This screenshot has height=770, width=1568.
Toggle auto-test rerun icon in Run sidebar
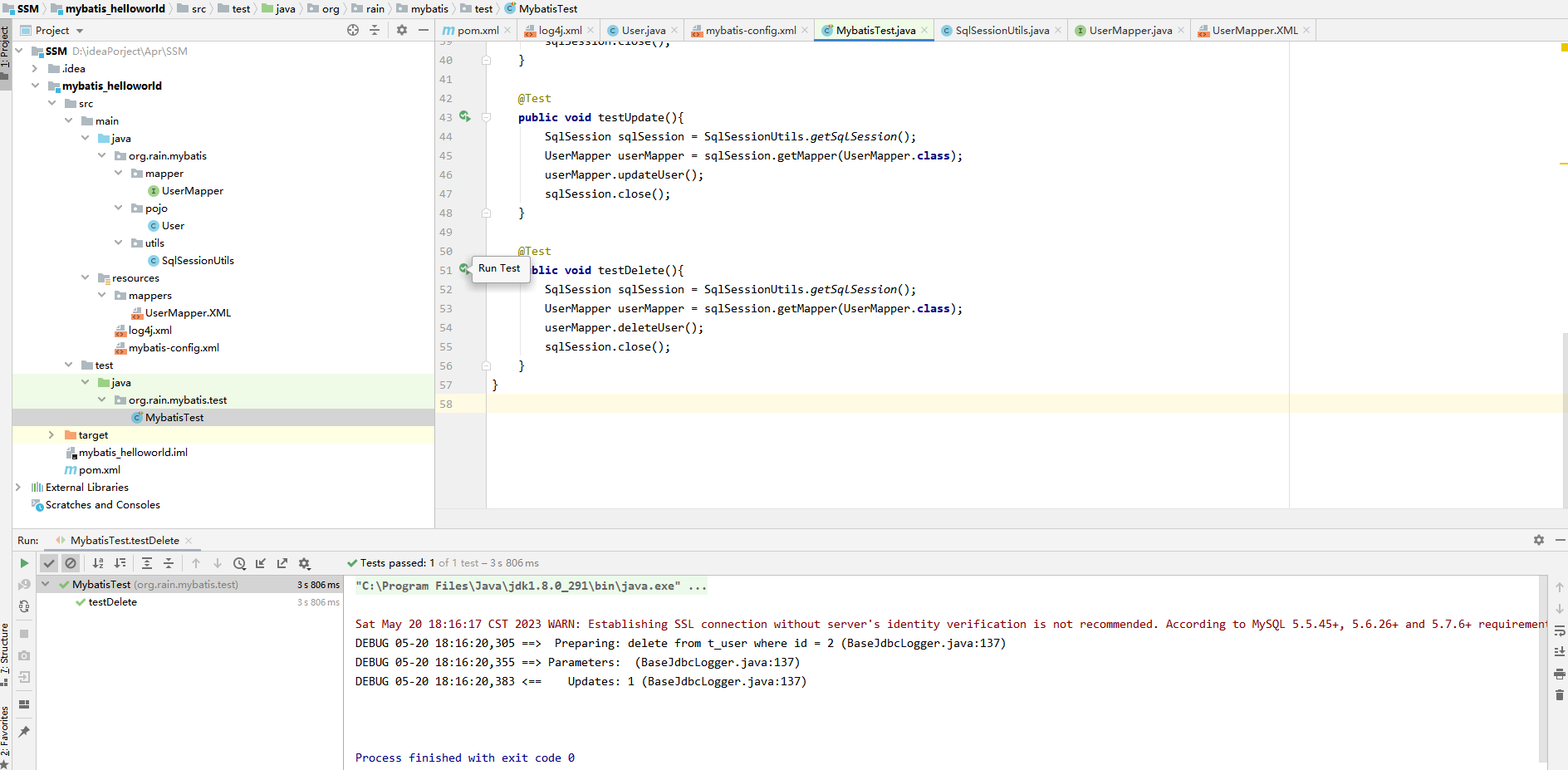(x=24, y=606)
